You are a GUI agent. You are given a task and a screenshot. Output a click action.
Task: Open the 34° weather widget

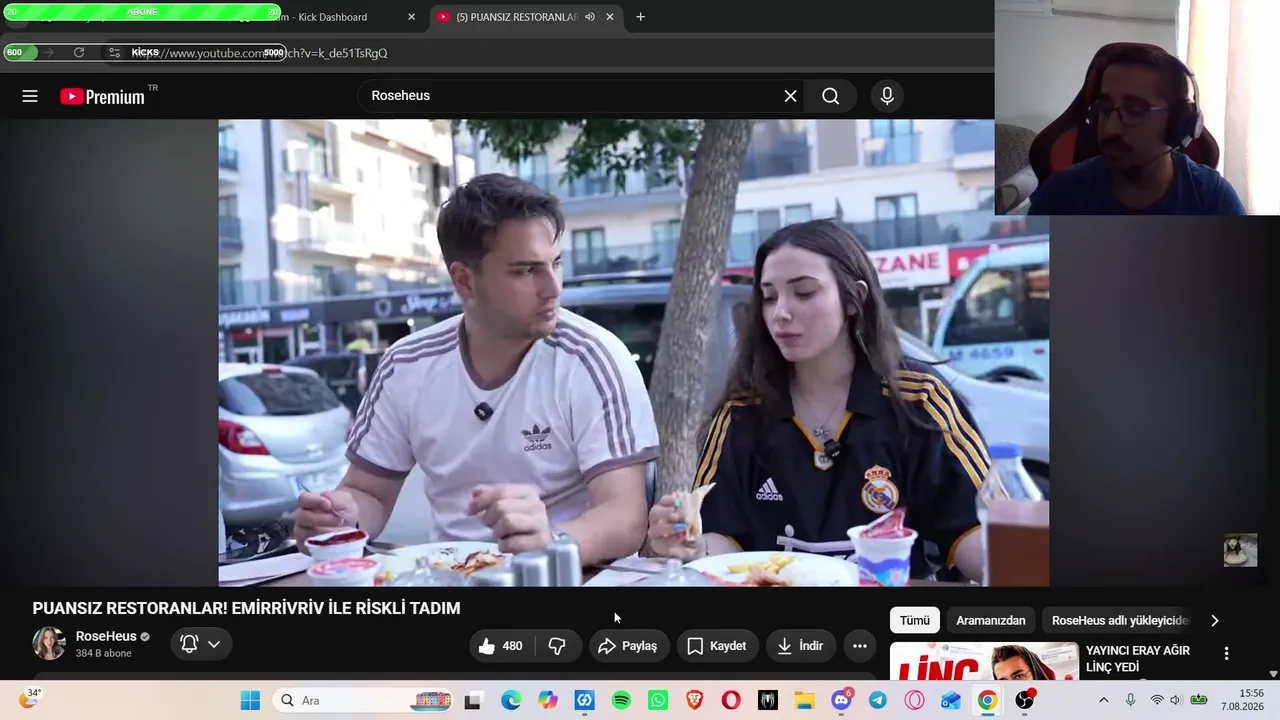30,699
